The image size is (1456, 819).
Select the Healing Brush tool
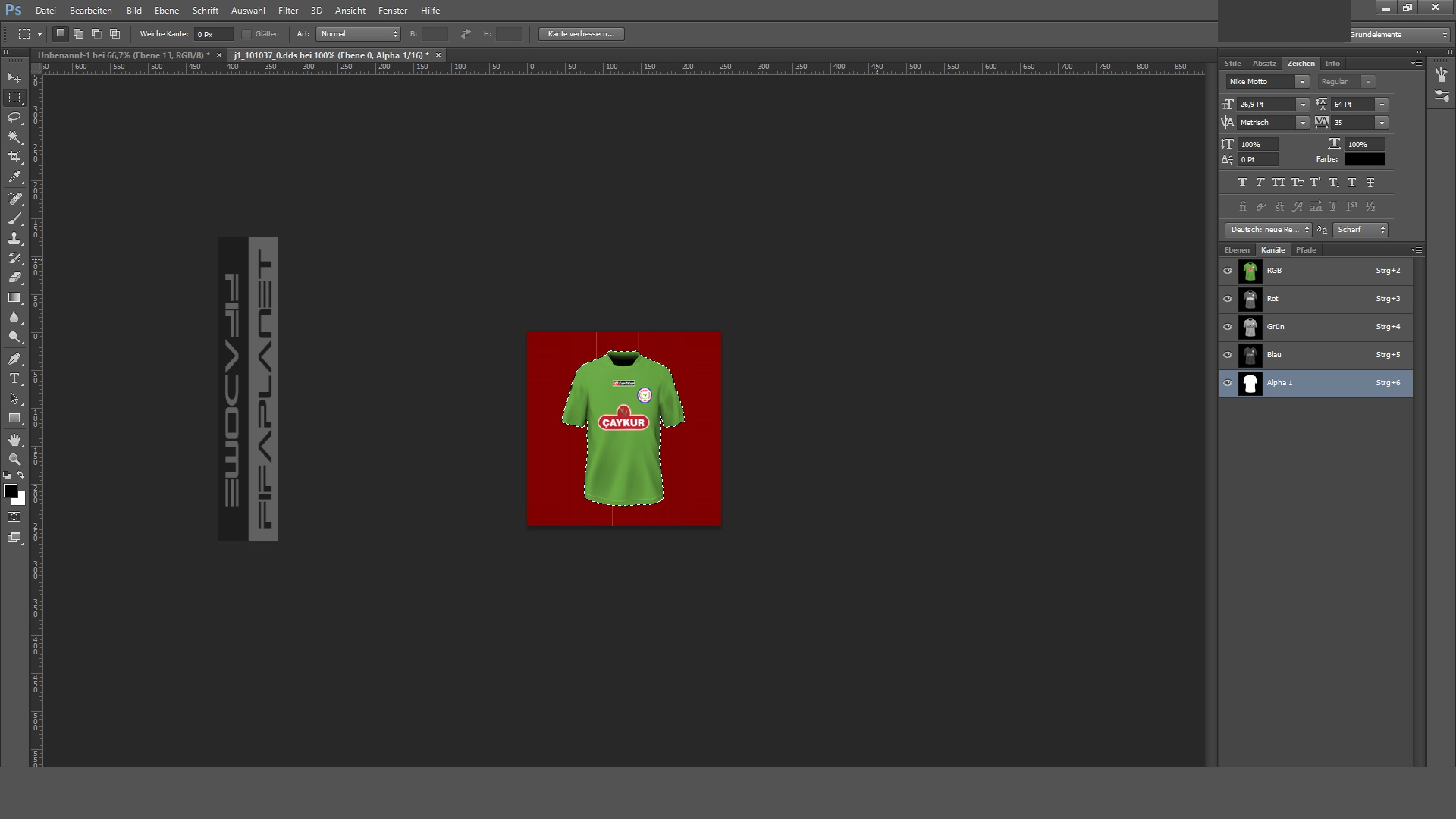click(x=14, y=199)
